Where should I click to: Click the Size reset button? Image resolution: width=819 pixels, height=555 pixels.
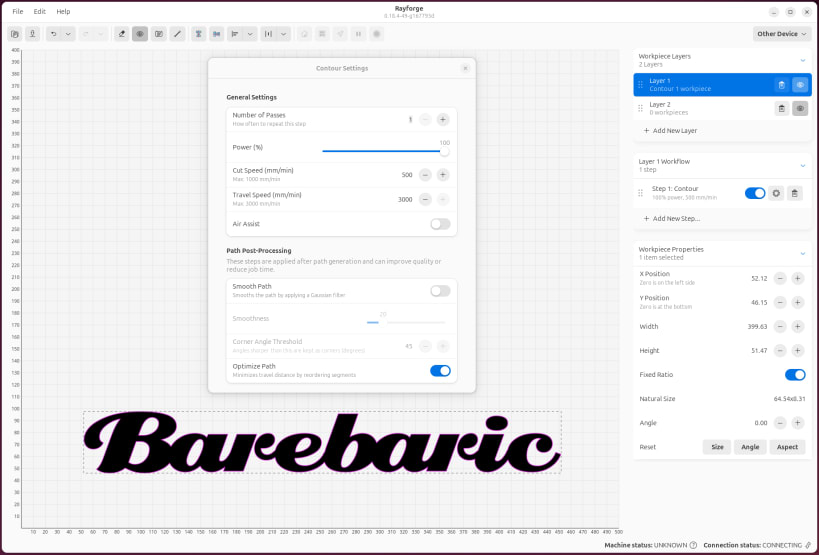(x=717, y=447)
